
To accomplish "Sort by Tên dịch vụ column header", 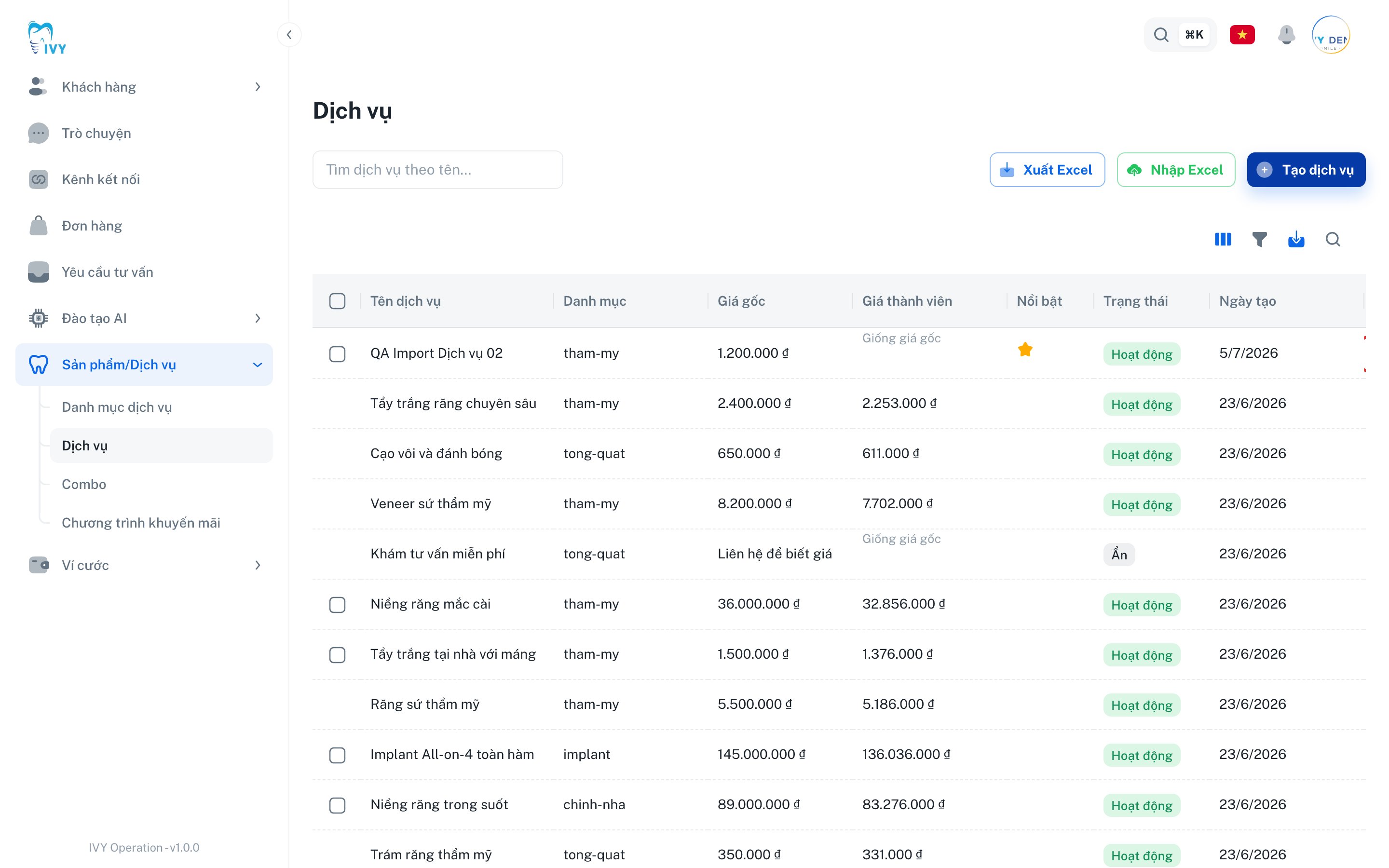I will [405, 301].
